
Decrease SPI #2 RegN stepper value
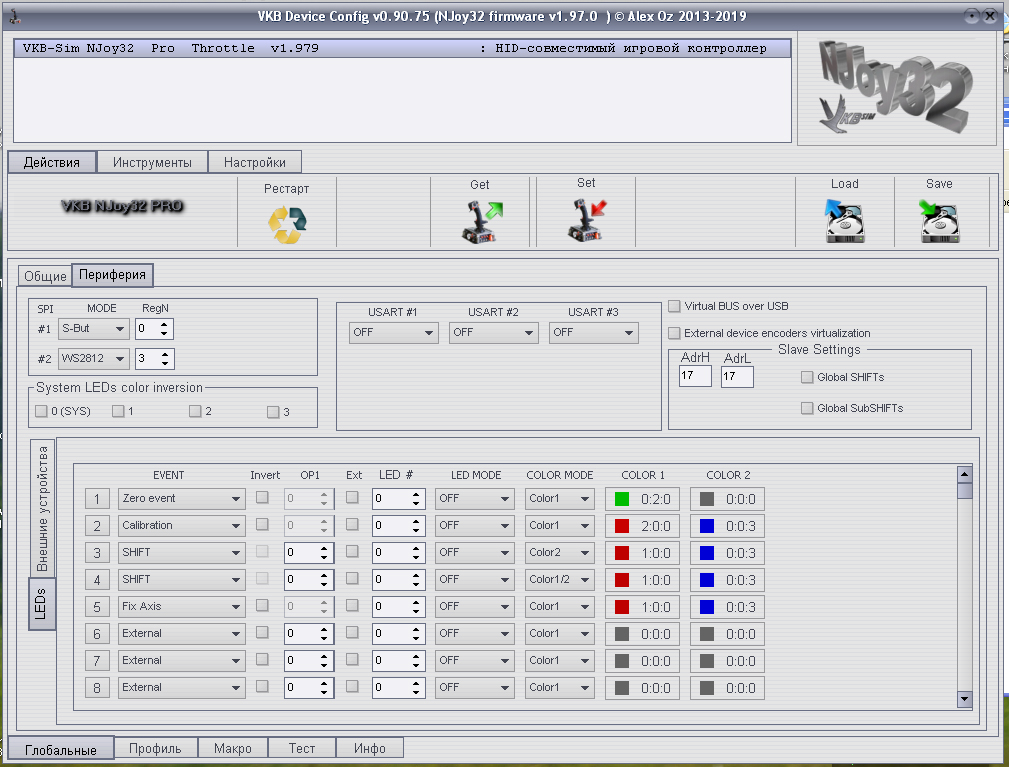(x=165, y=364)
